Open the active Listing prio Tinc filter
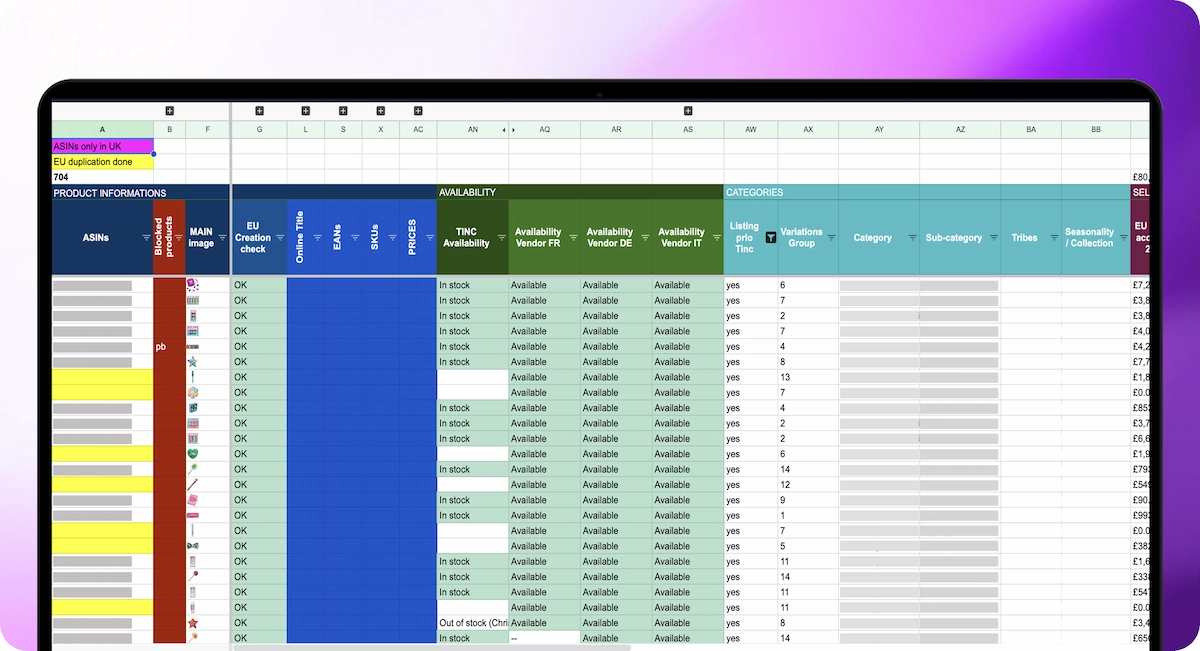The height and width of the screenshot is (651, 1200). [771, 238]
